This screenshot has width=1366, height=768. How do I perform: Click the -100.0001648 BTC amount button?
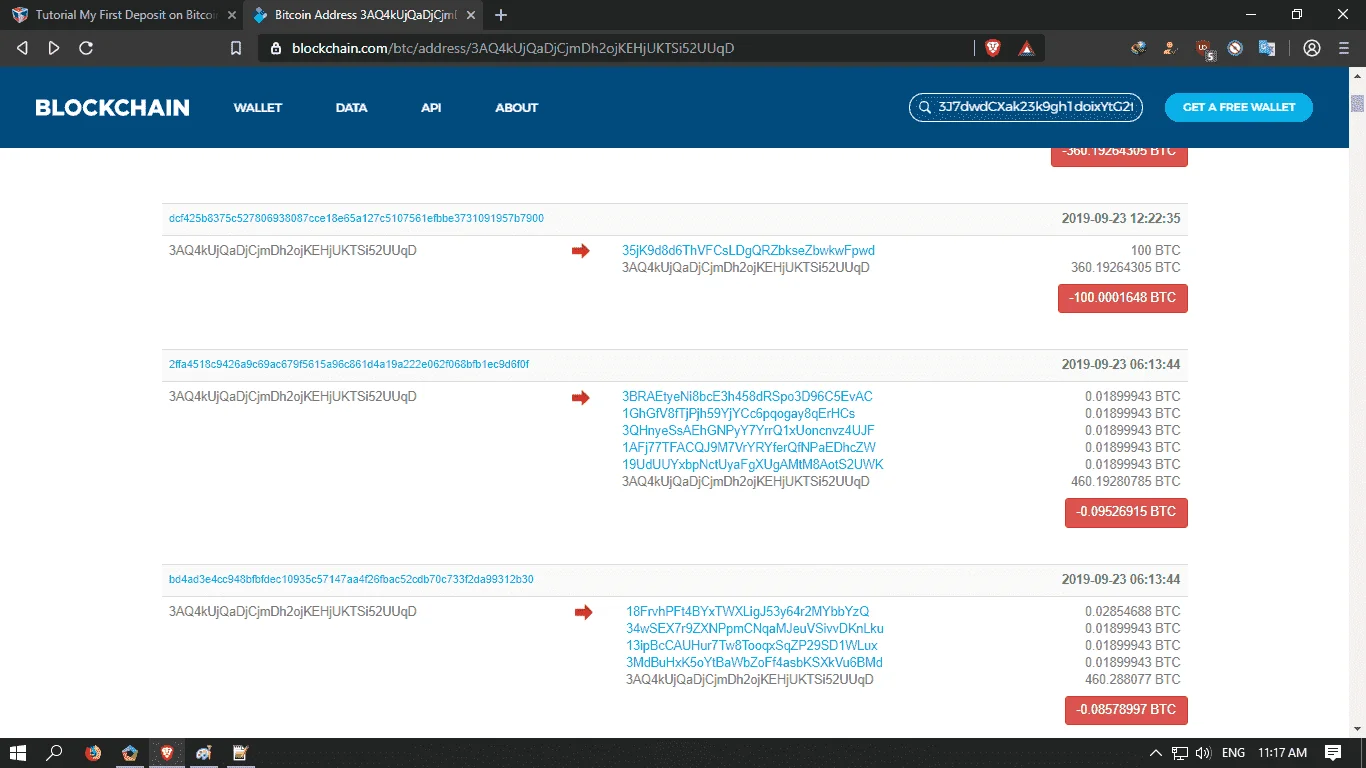1123,298
